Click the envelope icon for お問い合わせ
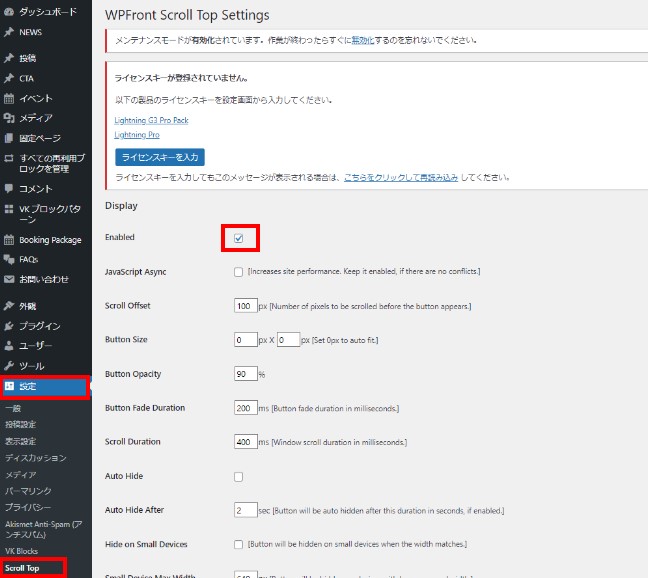 (9, 279)
